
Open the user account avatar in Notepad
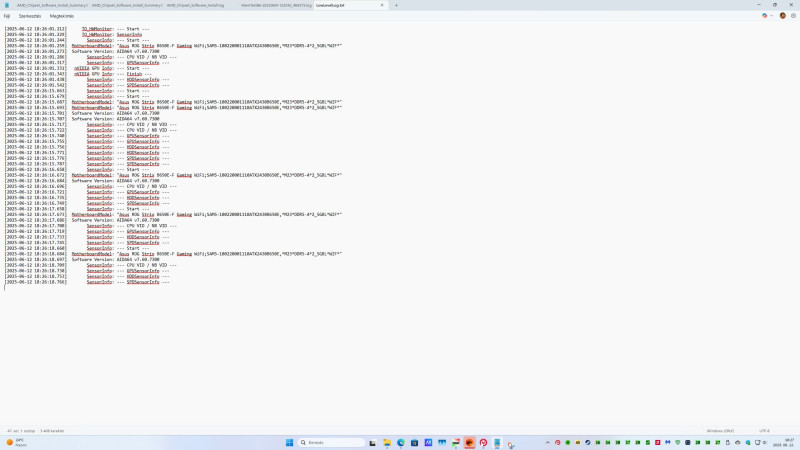click(783, 16)
